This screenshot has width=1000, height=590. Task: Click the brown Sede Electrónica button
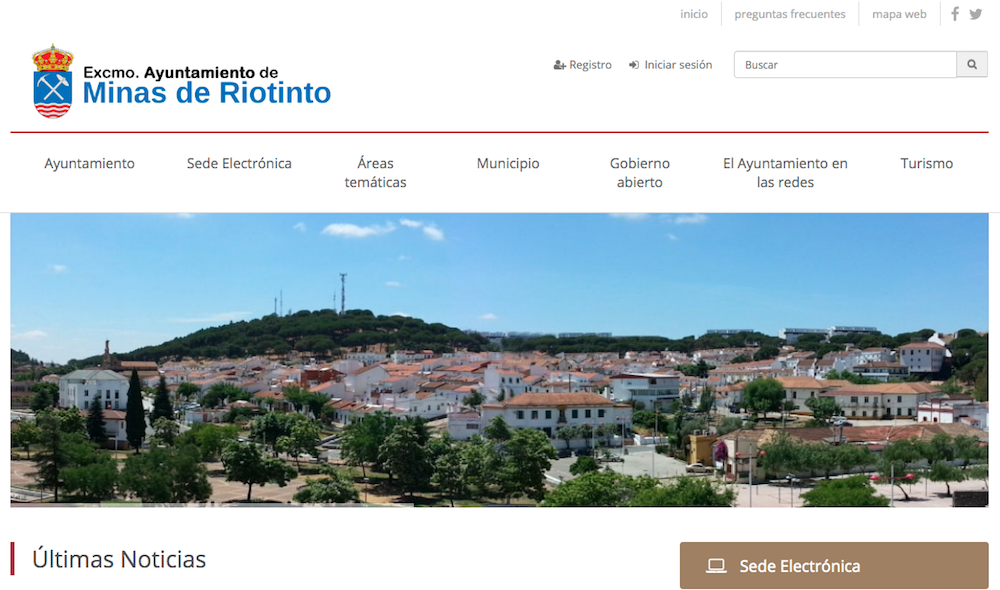pyautogui.click(x=834, y=566)
